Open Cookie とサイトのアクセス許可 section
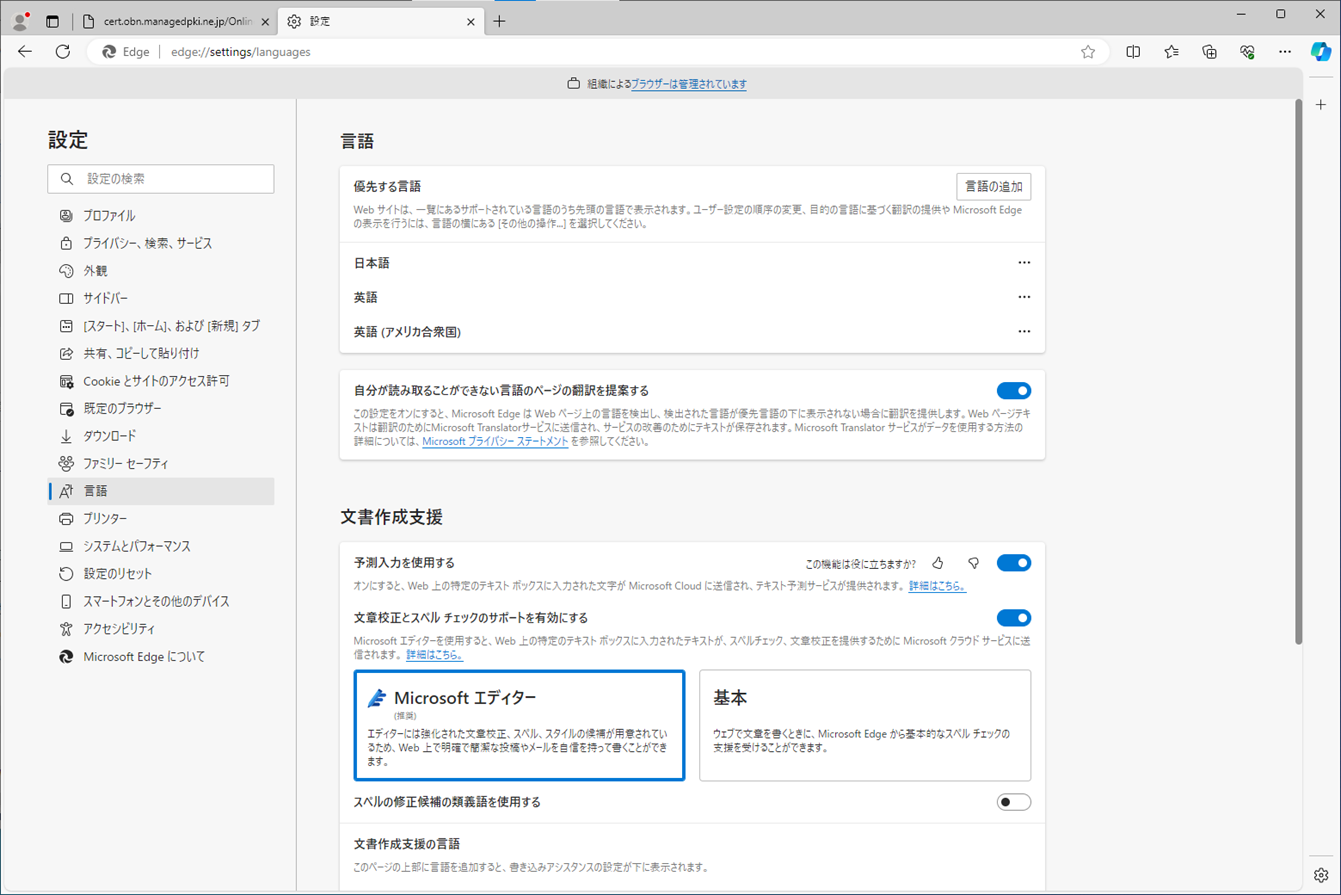Screen dimensions: 1341x895 click(161, 381)
